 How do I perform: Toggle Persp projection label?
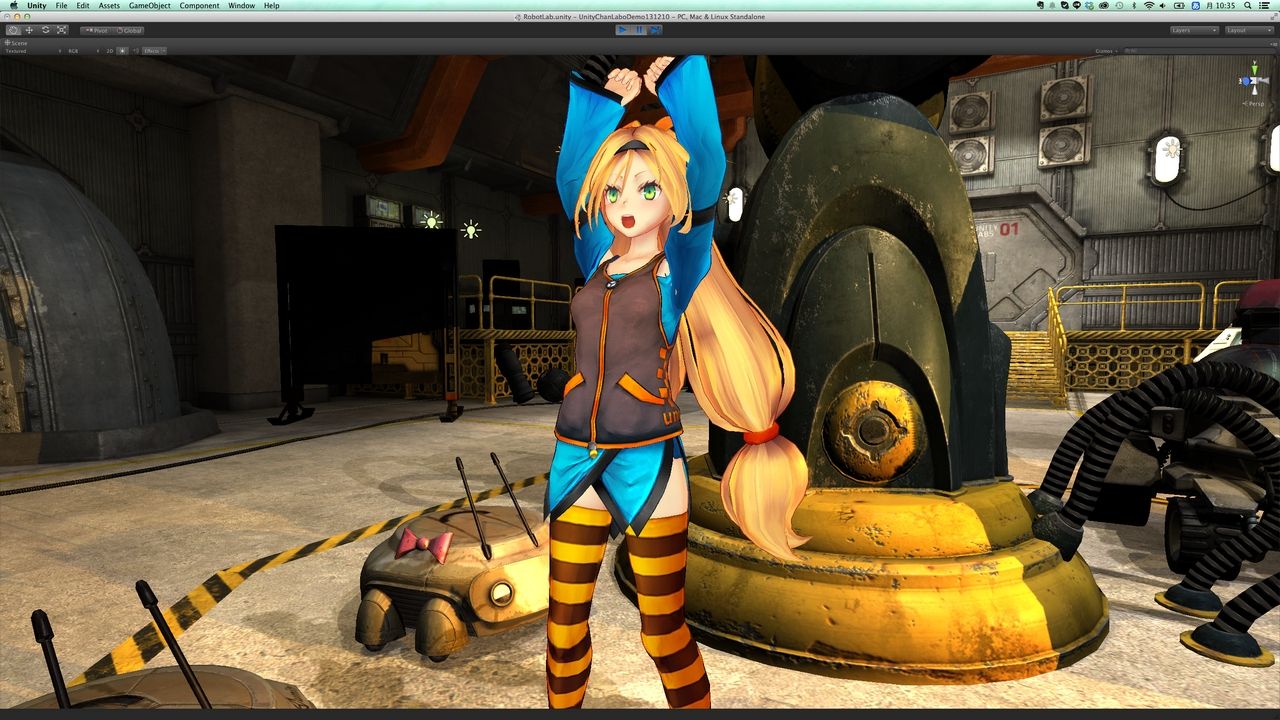click(x=1255, y=103)
